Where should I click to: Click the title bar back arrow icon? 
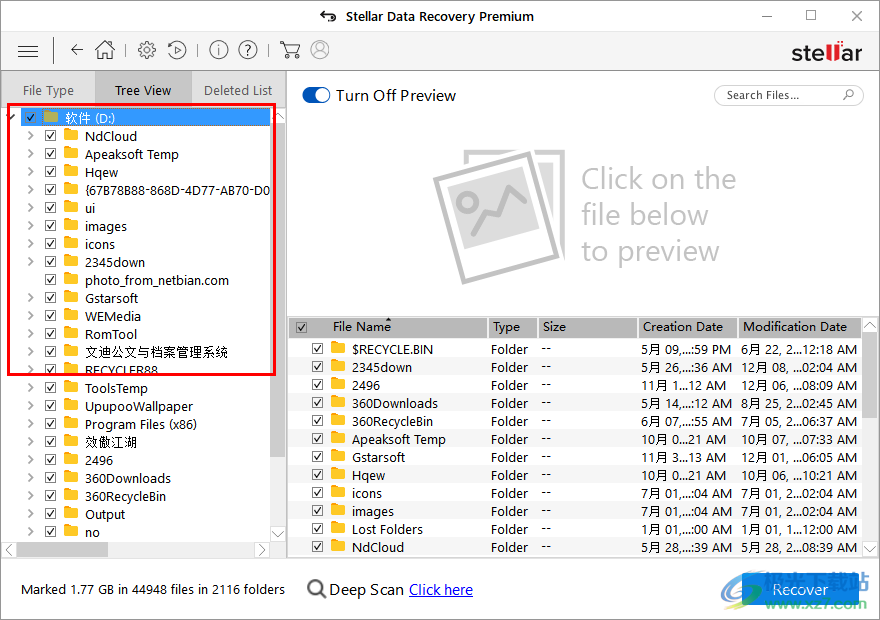point(328,16)
